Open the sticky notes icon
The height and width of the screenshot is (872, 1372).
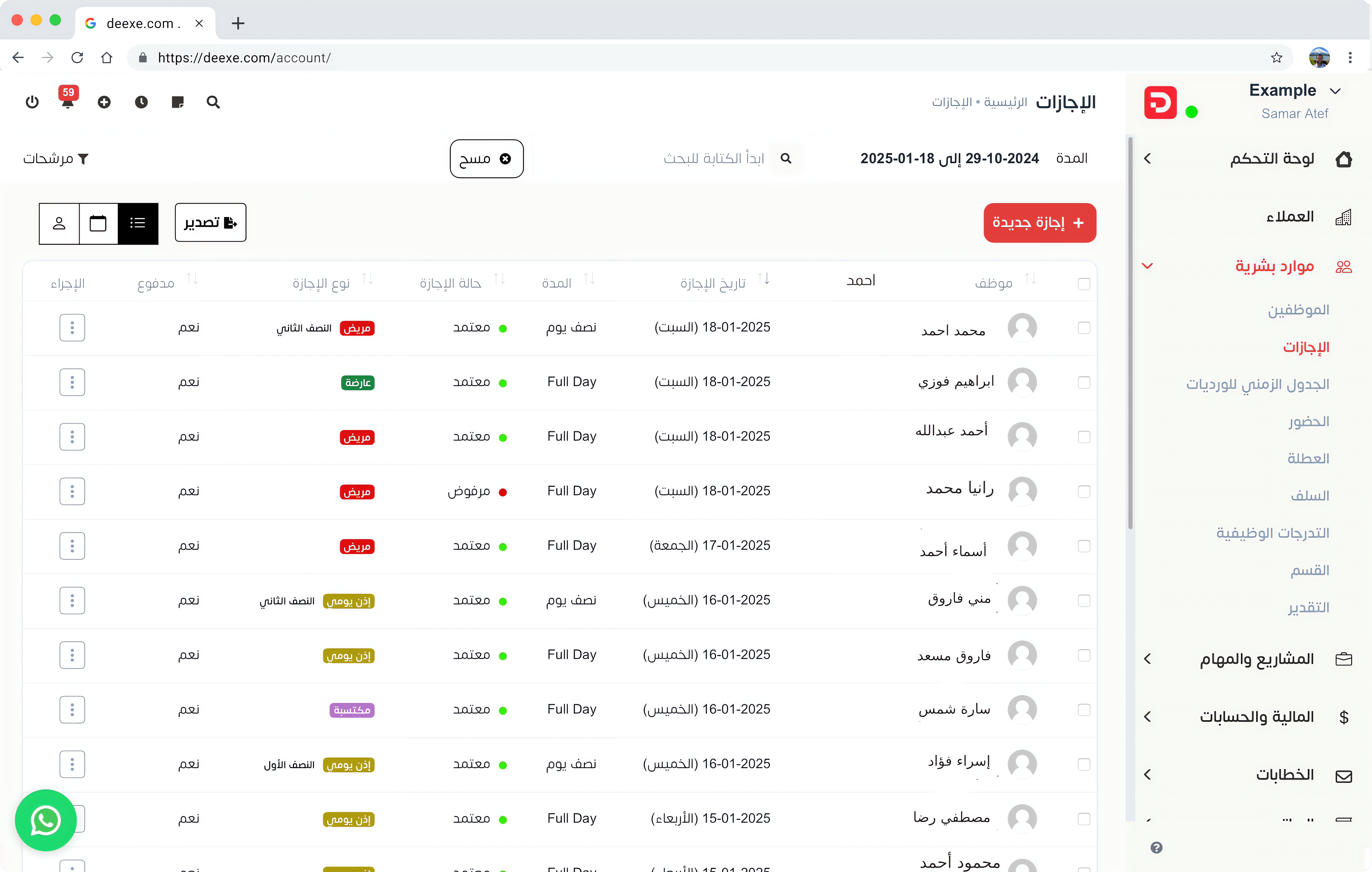pyautogui.click(x=177, y=102)
